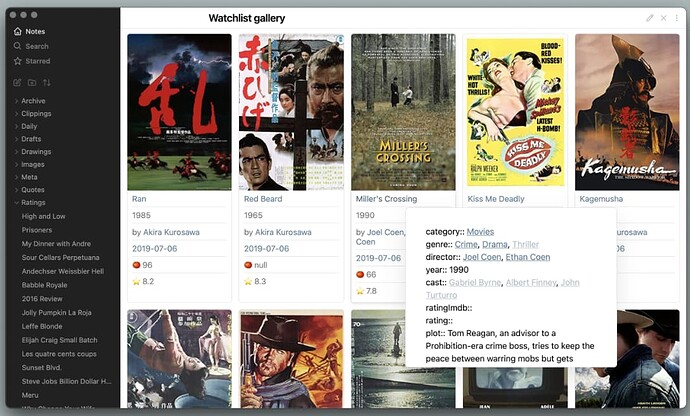Open the Prisoners note
690x416 pixels.
(x=37, y=230)
